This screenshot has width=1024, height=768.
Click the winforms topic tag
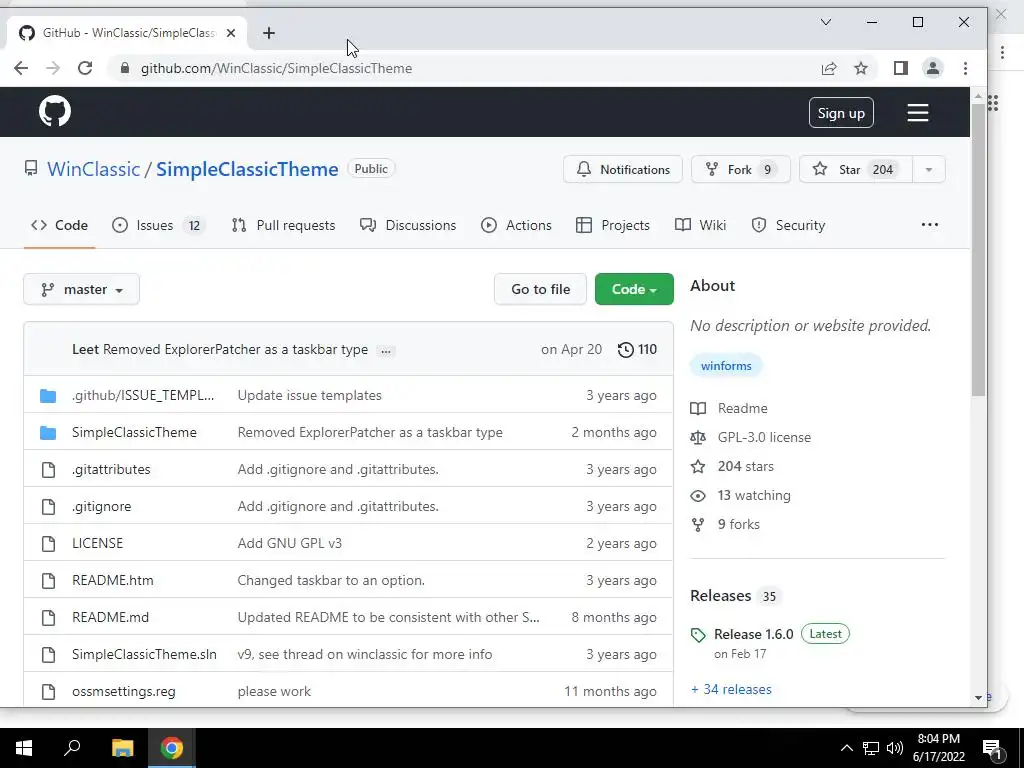tap(726, 366)
